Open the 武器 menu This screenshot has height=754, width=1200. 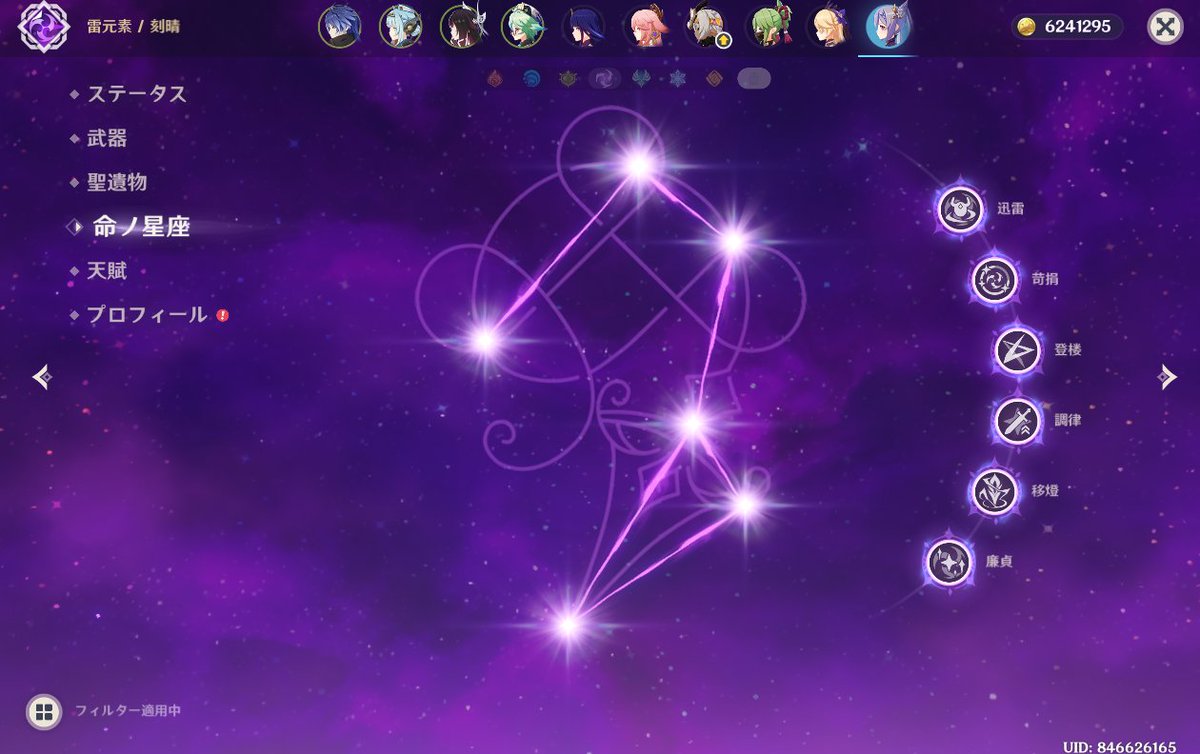point(107,138)
